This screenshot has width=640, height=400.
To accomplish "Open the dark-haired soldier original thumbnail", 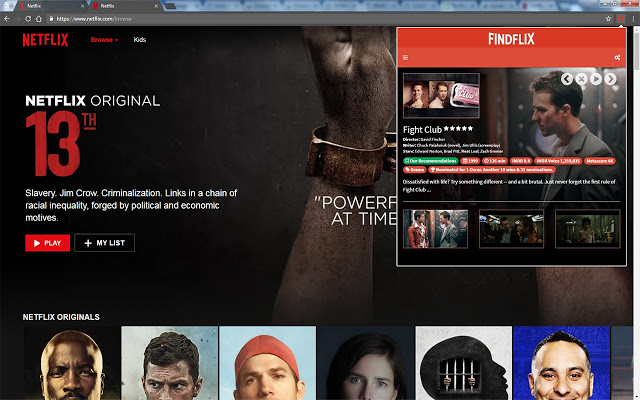I will 169,363.
